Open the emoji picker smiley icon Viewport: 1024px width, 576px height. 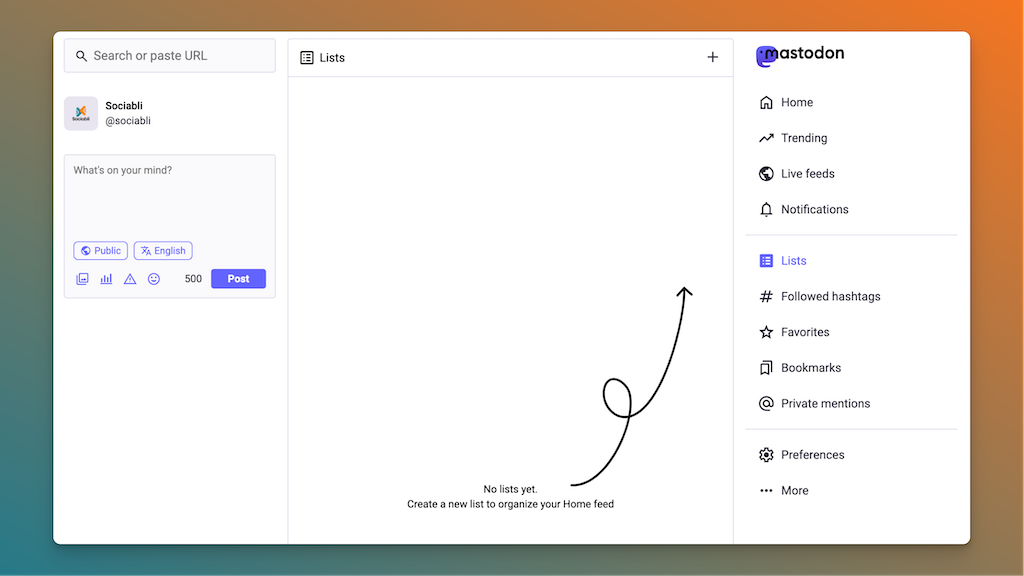coord(154,279)
